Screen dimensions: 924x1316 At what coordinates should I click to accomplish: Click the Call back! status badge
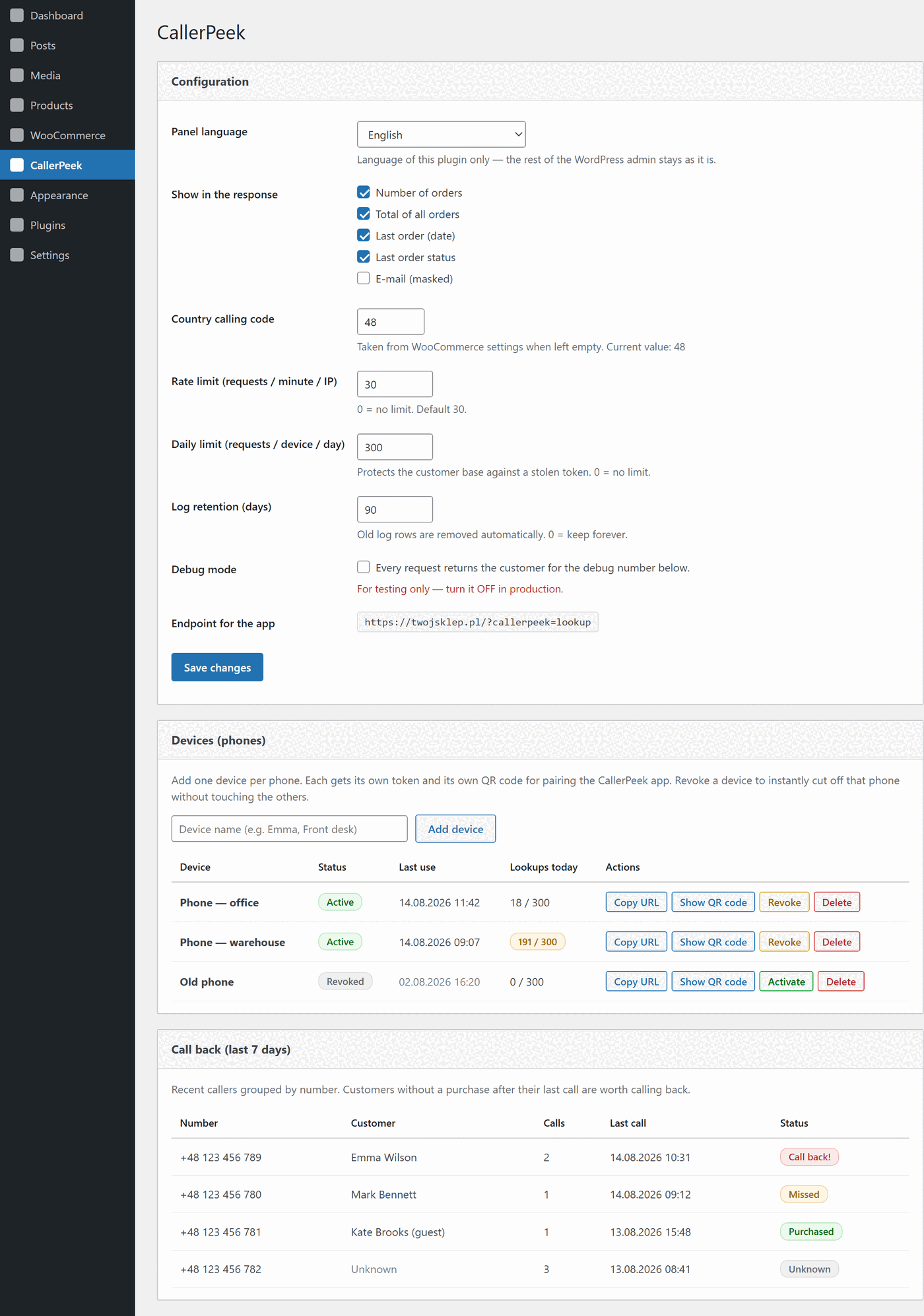coord(809,1156)
